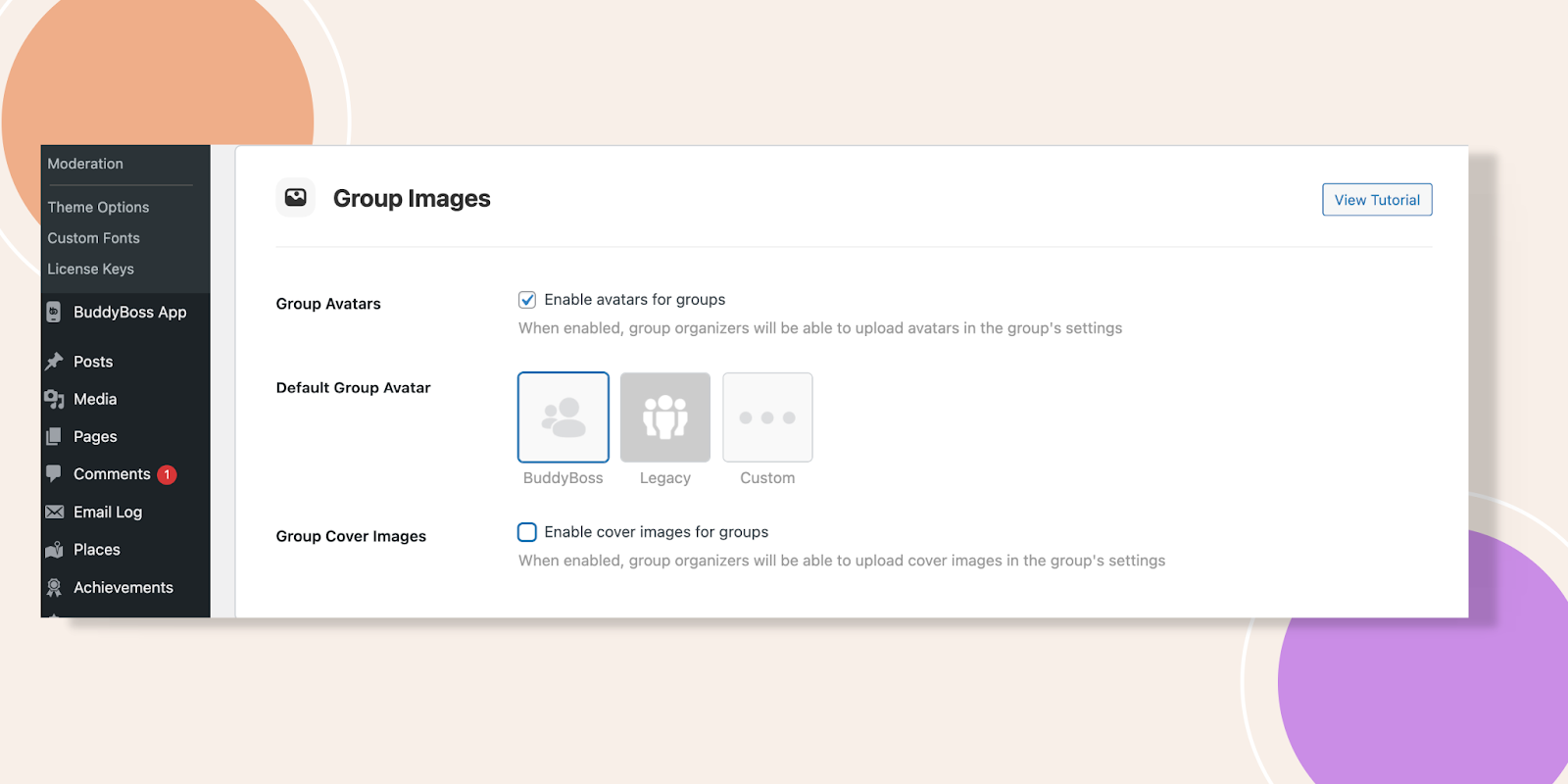
Task: Select the Custom default group avatar
Action: (x=767, y=417)
